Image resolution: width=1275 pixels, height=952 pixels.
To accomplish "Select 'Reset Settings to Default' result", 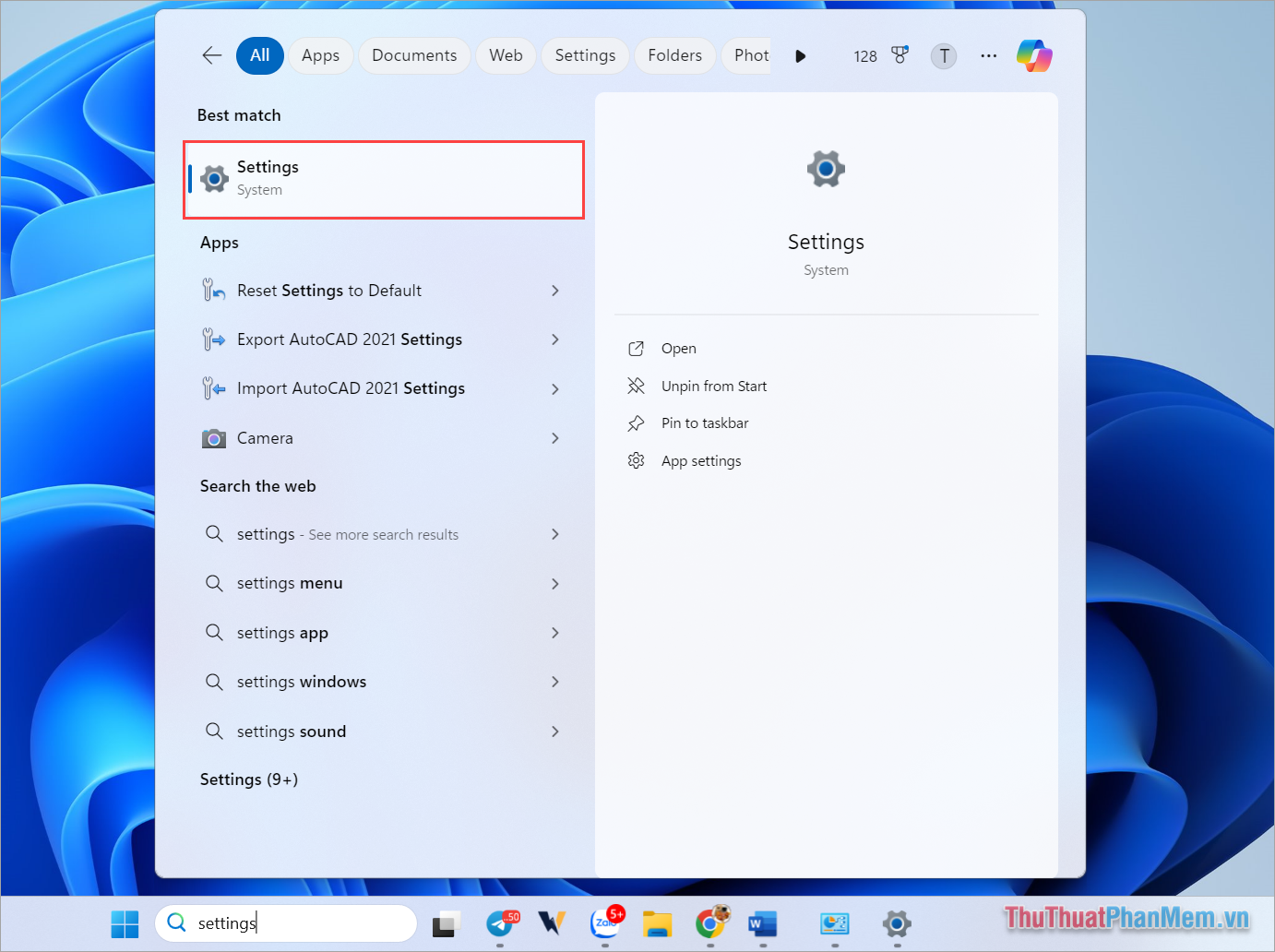I will click(329, 290).
